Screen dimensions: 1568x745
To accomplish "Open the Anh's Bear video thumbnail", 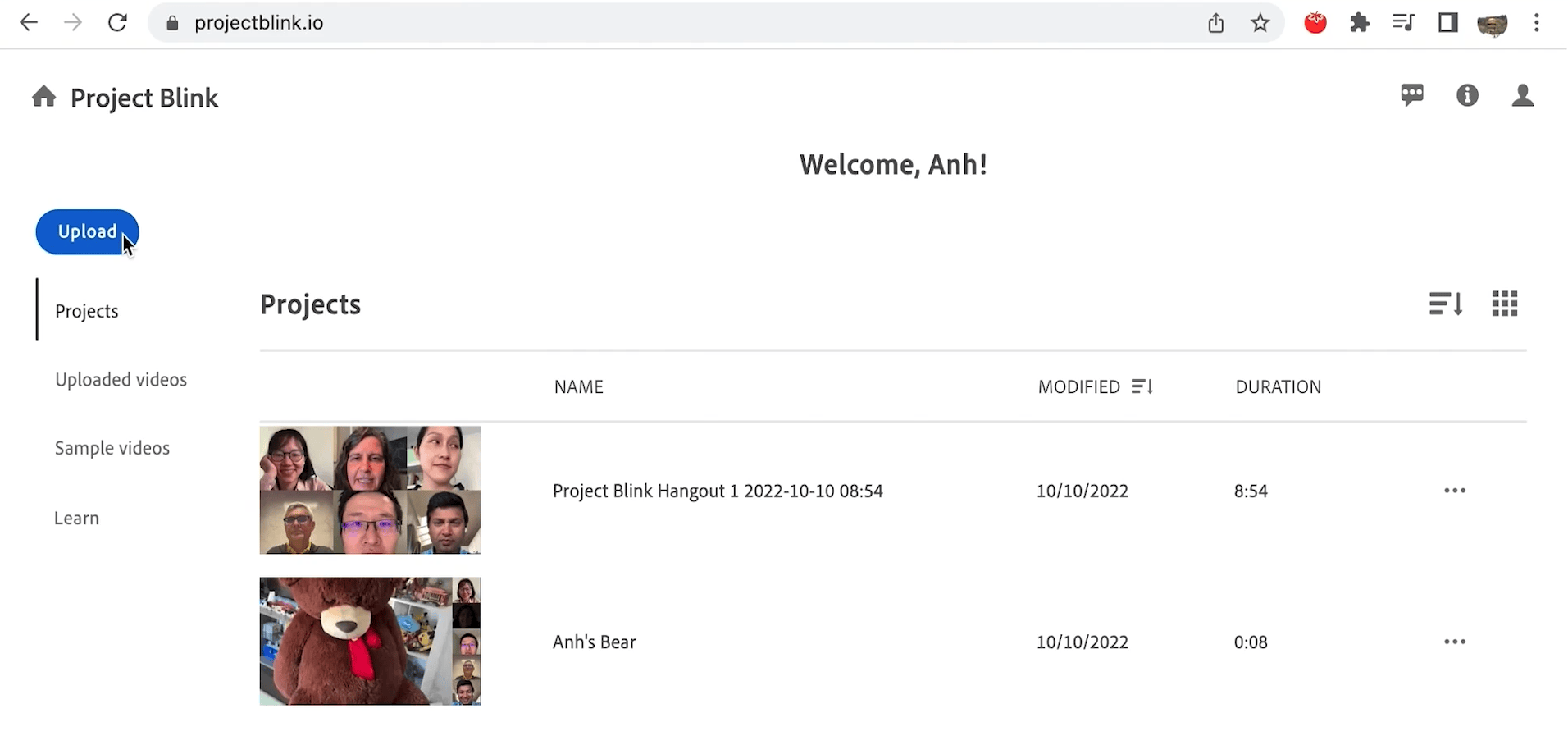I will click(370, 641).
